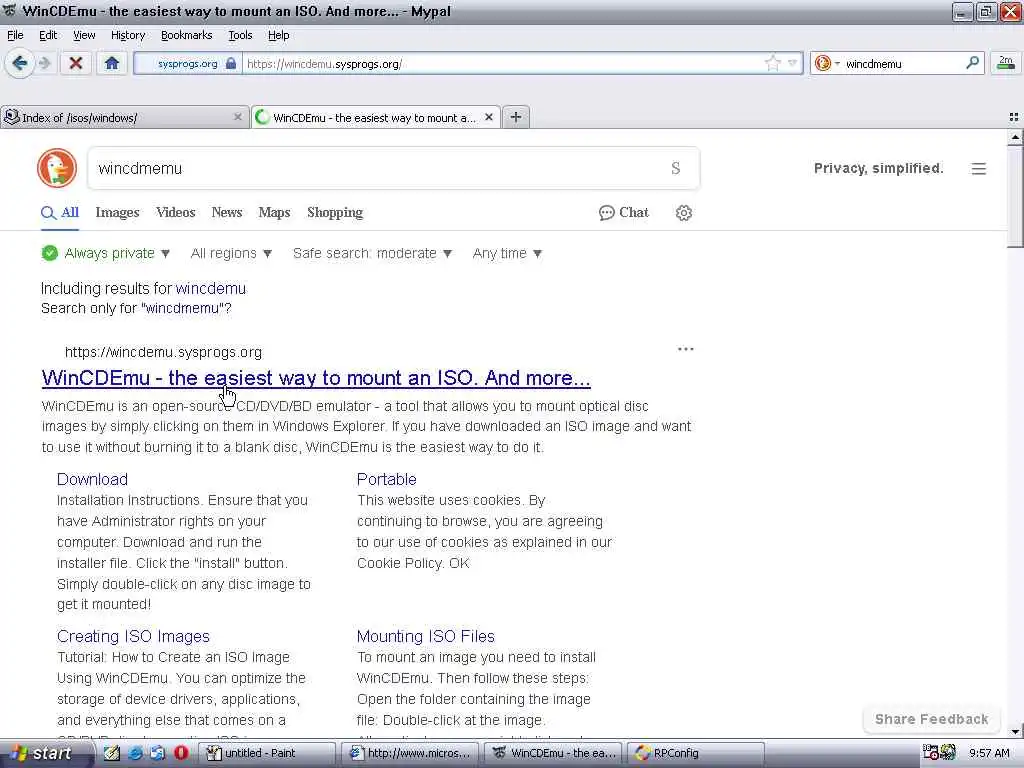Image resolution: width=1024 pixels, height=768 pixels.
Task: Close the 'Index of /isos/windows/' tab
Action: tap(238, 117)
